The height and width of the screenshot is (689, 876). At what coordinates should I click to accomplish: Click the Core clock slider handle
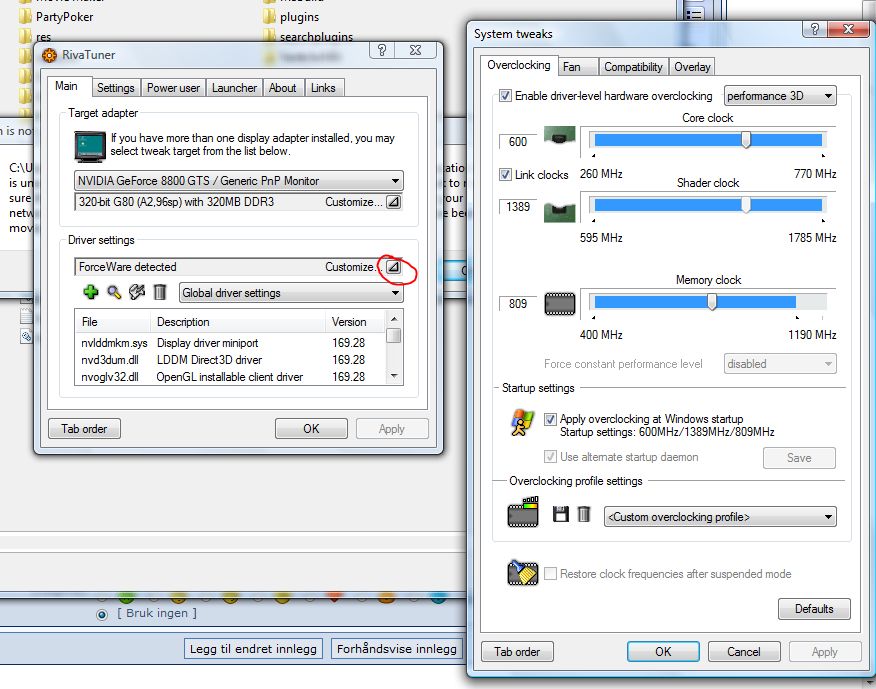[x=746, y=140]
